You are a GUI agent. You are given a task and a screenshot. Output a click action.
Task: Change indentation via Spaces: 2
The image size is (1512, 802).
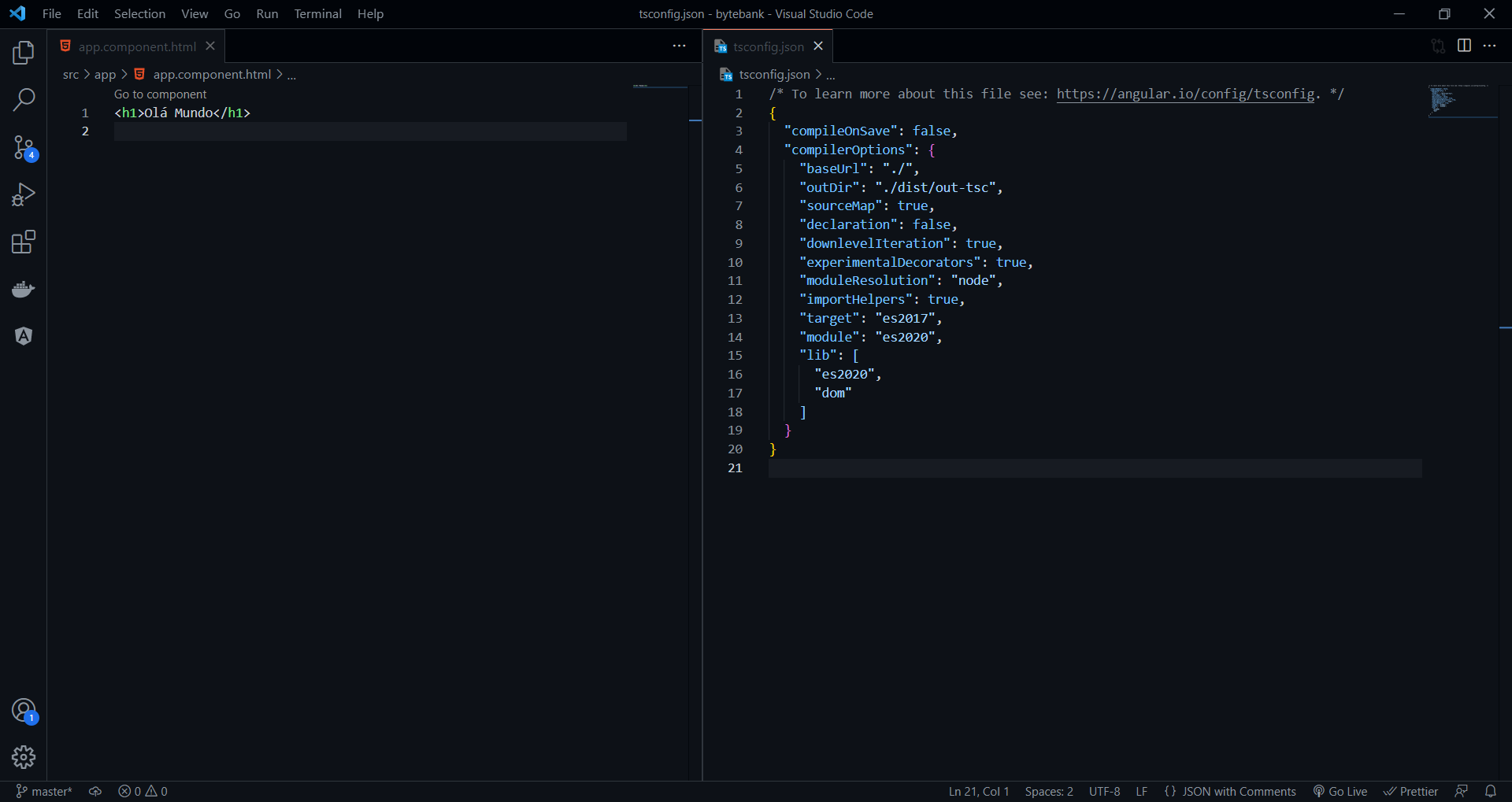click(1049, 791)
